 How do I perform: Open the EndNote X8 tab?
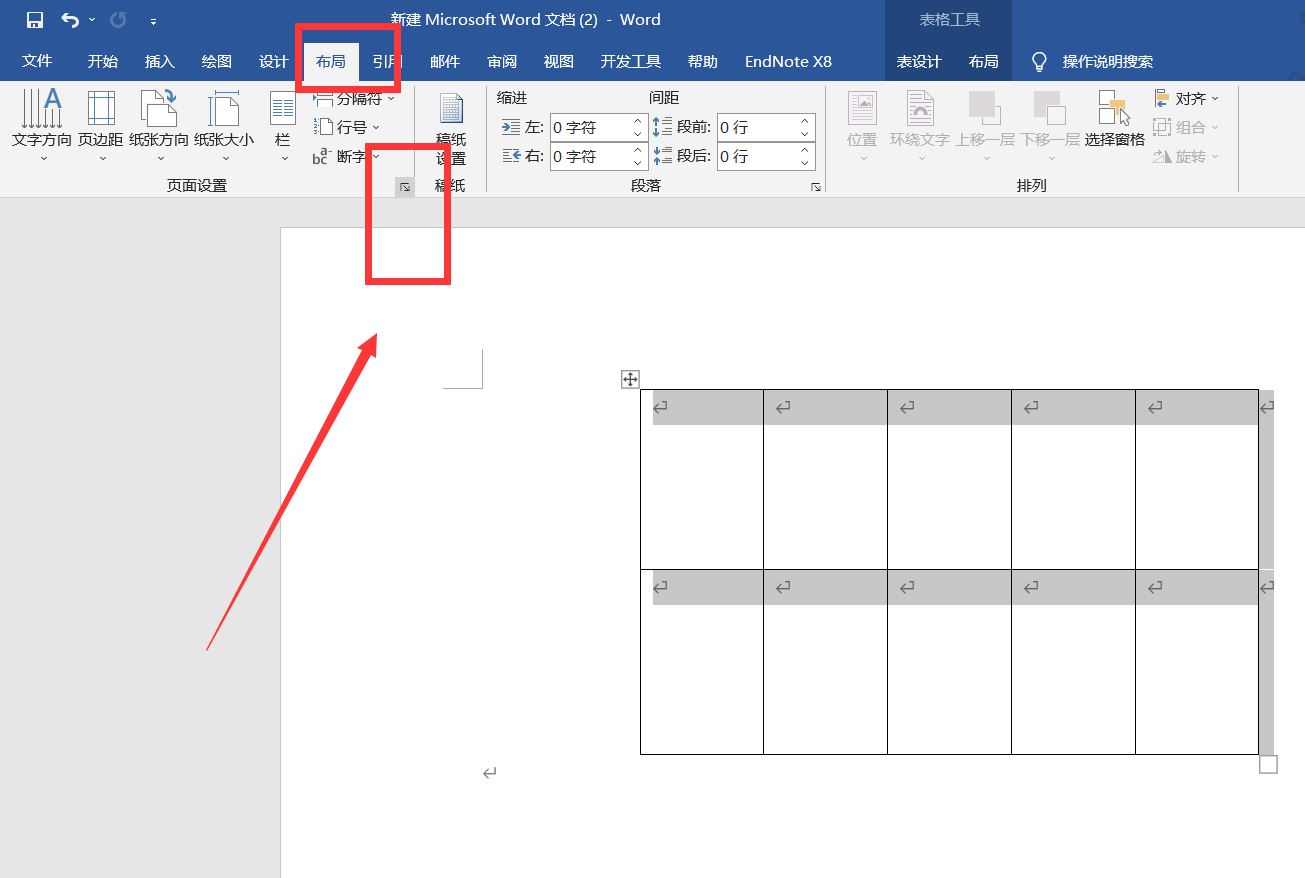point(788,61)
